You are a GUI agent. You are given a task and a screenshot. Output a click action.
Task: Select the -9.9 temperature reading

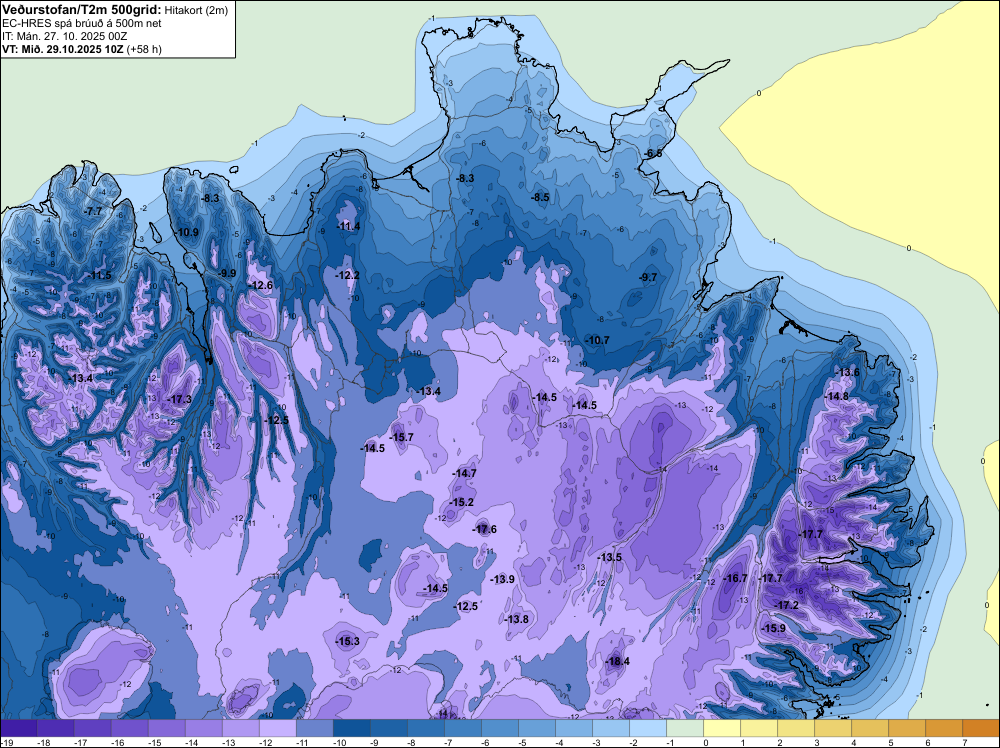tap(226, 273)
